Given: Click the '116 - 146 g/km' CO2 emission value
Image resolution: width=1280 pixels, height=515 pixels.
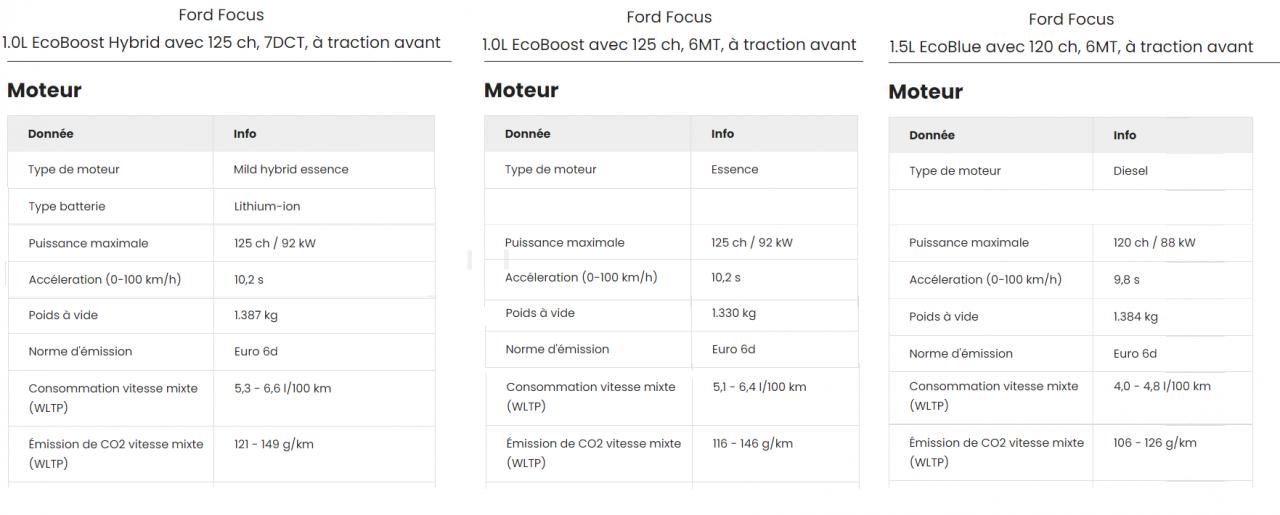Looking at the screenshot, I should [751, 443].
